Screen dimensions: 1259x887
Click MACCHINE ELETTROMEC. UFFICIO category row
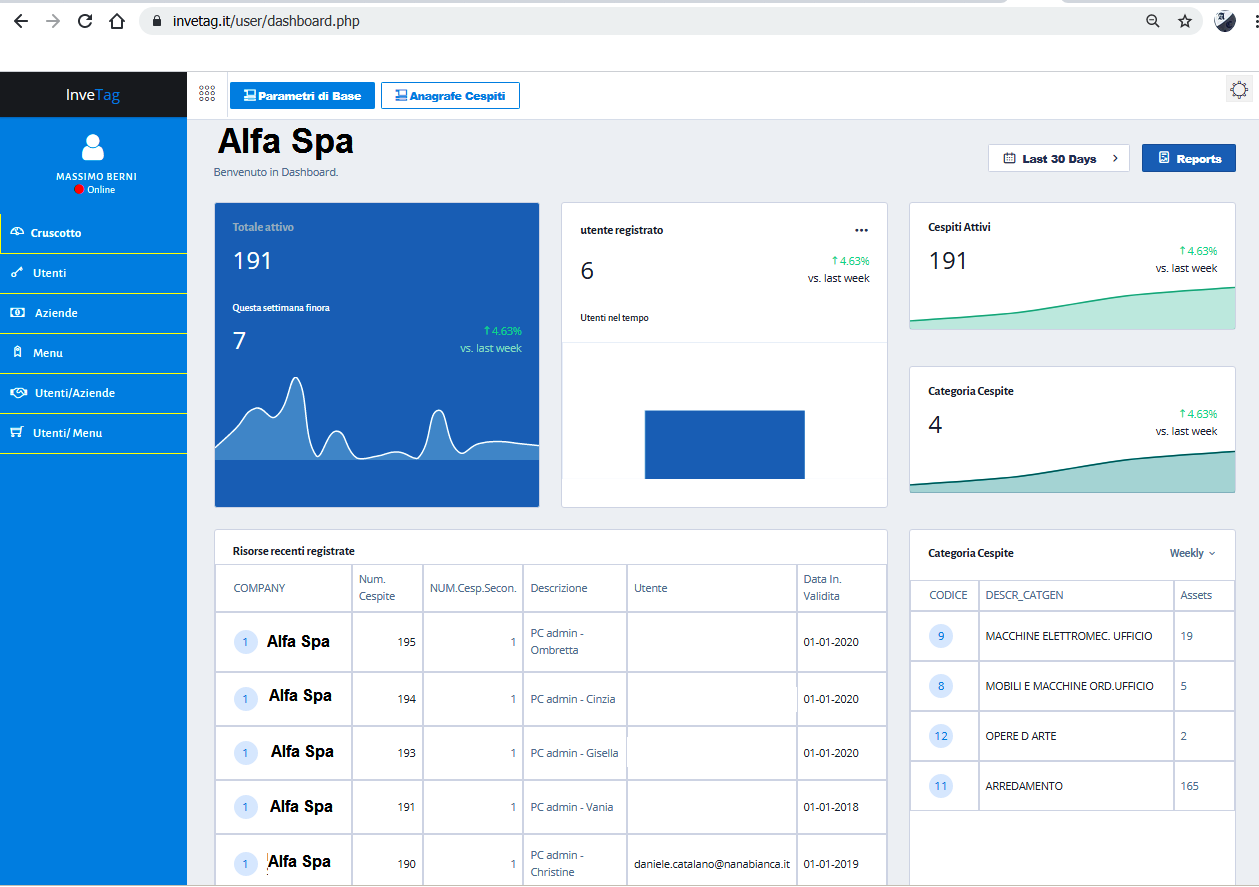(x=1072, y=636)
